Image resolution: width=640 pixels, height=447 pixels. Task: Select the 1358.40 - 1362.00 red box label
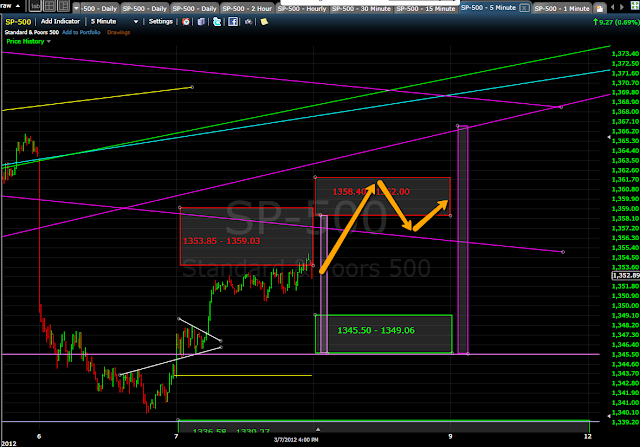click(371, 191)
